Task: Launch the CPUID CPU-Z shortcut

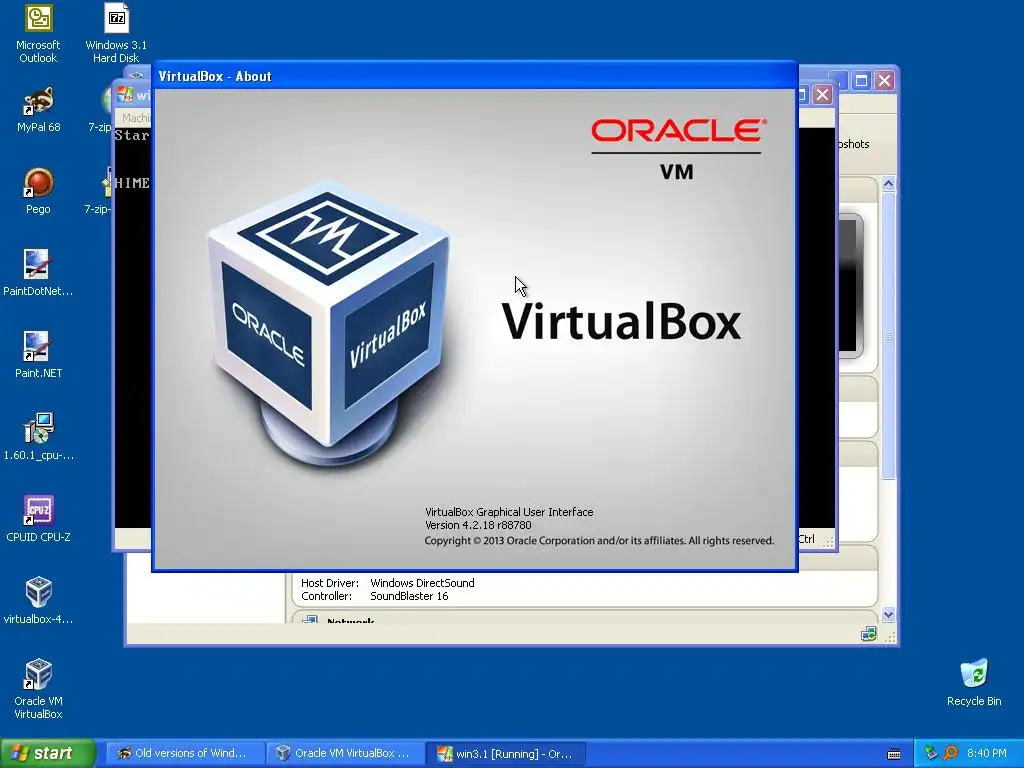Action: [38, 519]
